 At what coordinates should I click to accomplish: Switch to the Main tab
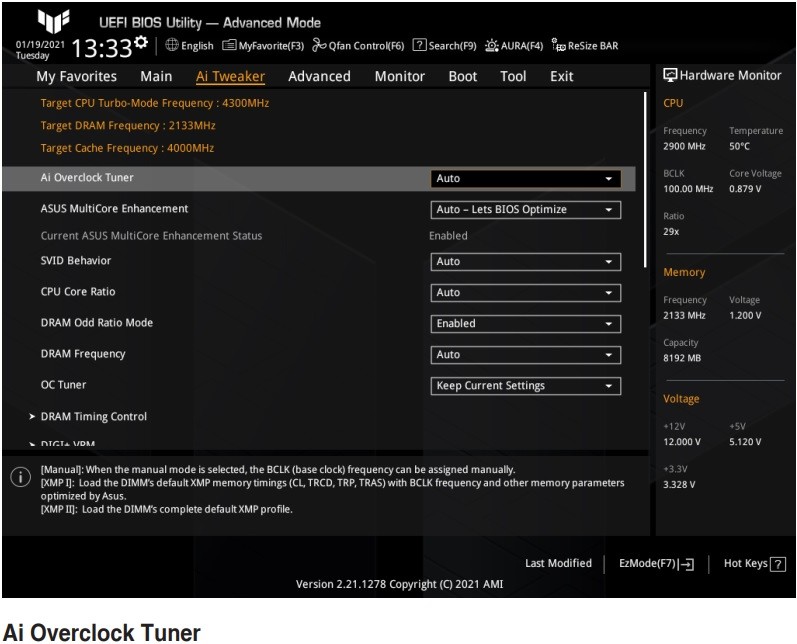coord(156,76)
